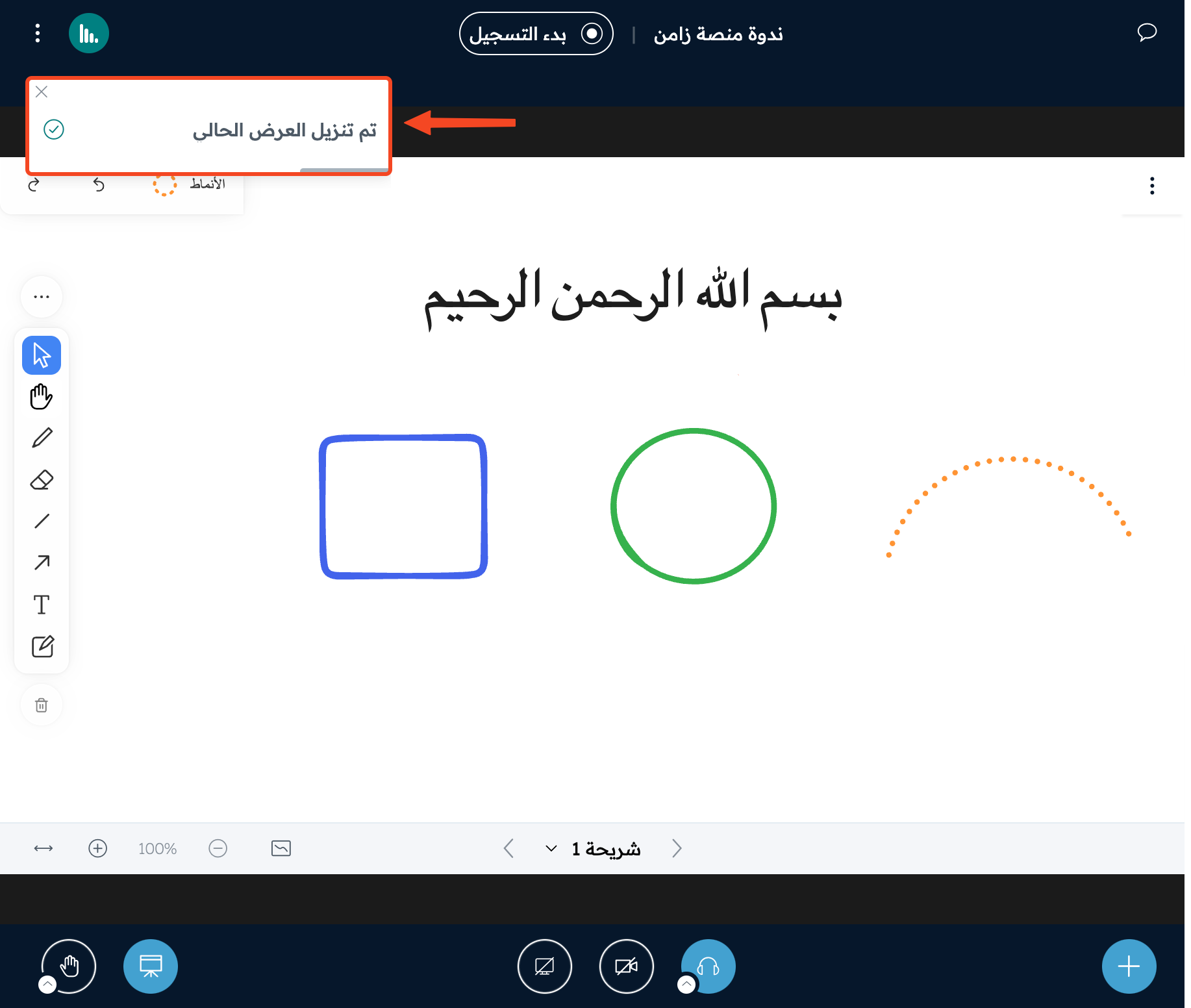1191x1008 pixels.
Task: Toggle multi-user whiteboard icon
Action: 281,848
